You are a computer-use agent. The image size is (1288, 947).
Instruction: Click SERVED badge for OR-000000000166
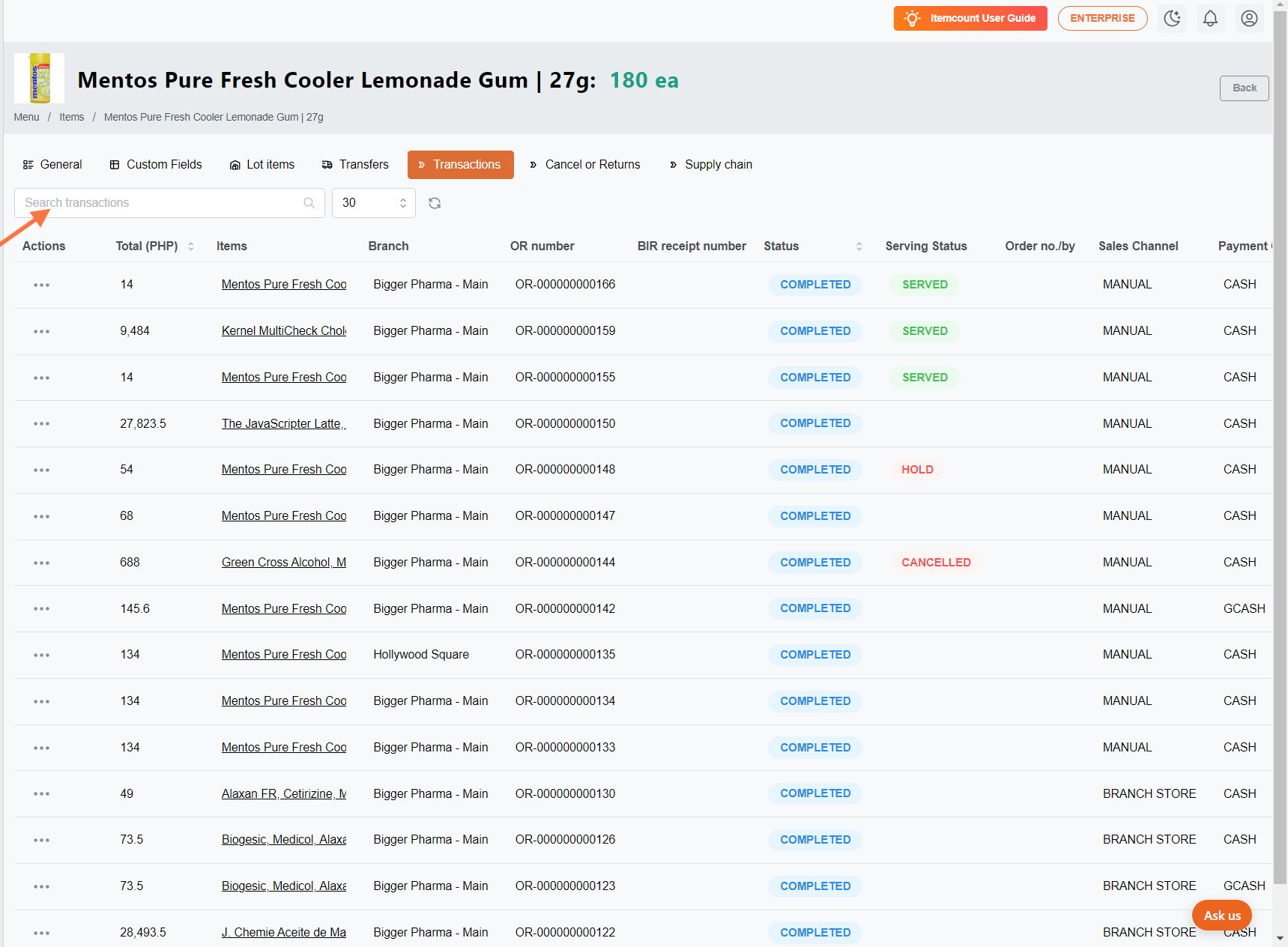[925, 285]
